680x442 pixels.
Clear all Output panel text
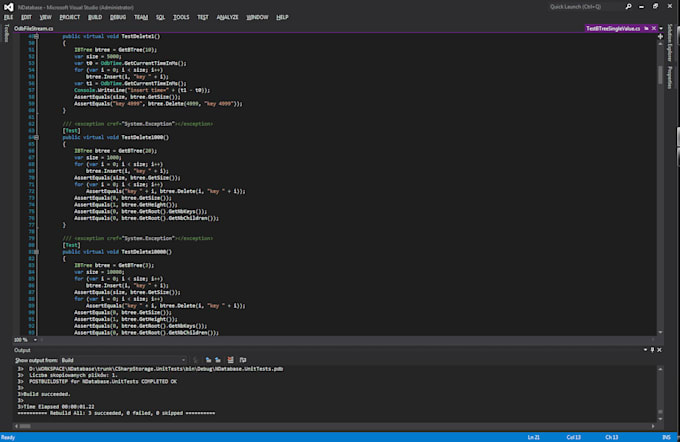[x=231, y=360]
